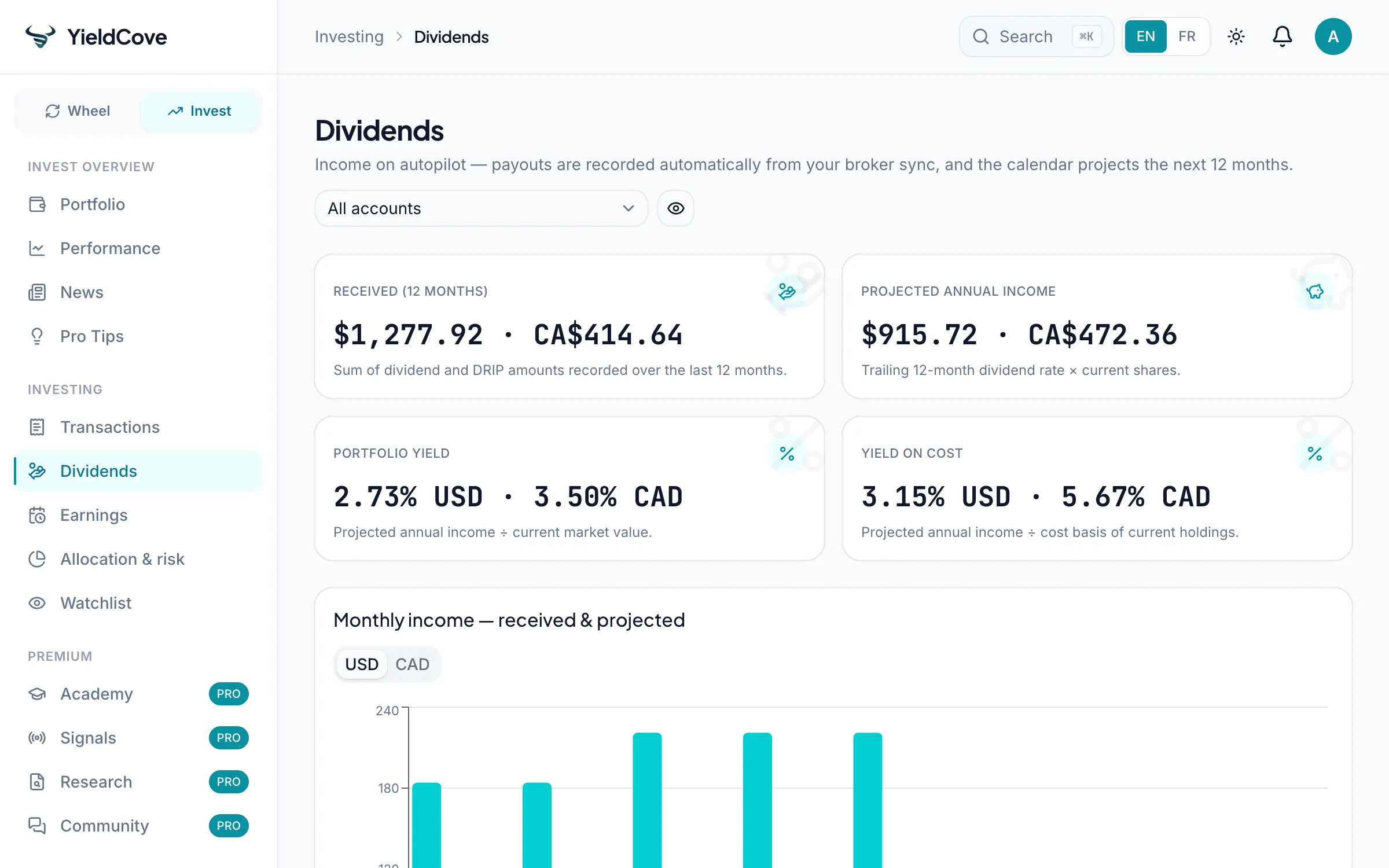Click the ⌘K shortcut badge in search
Screen dimensions: 1389x868
click(1086, 36)
